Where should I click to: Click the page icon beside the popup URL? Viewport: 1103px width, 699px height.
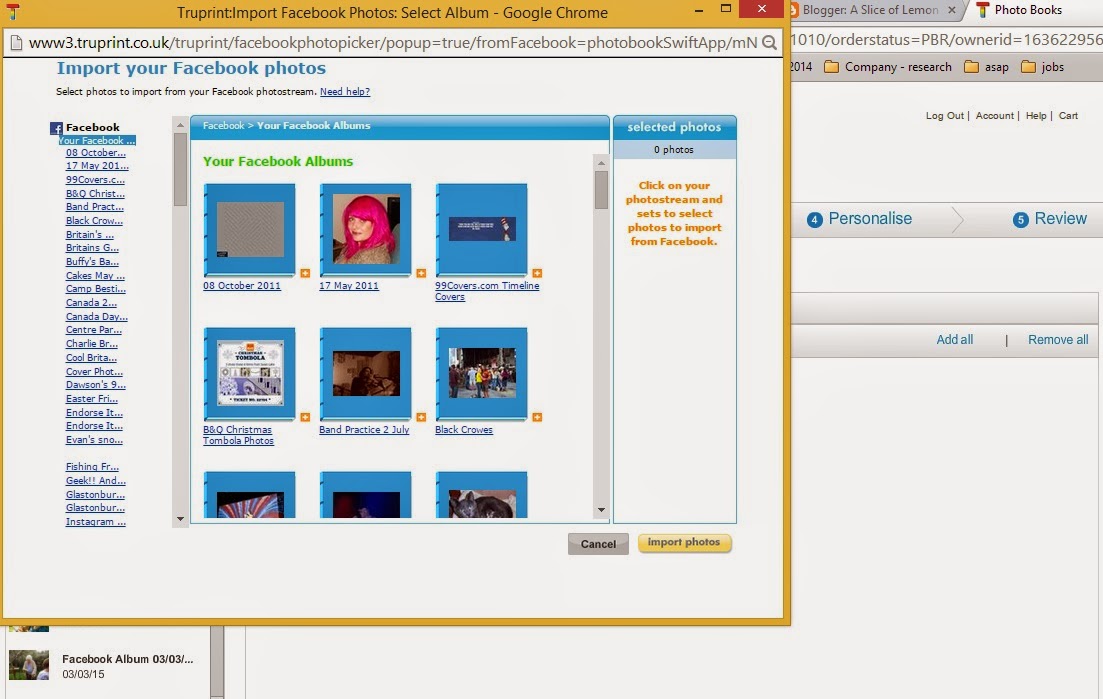15,43
